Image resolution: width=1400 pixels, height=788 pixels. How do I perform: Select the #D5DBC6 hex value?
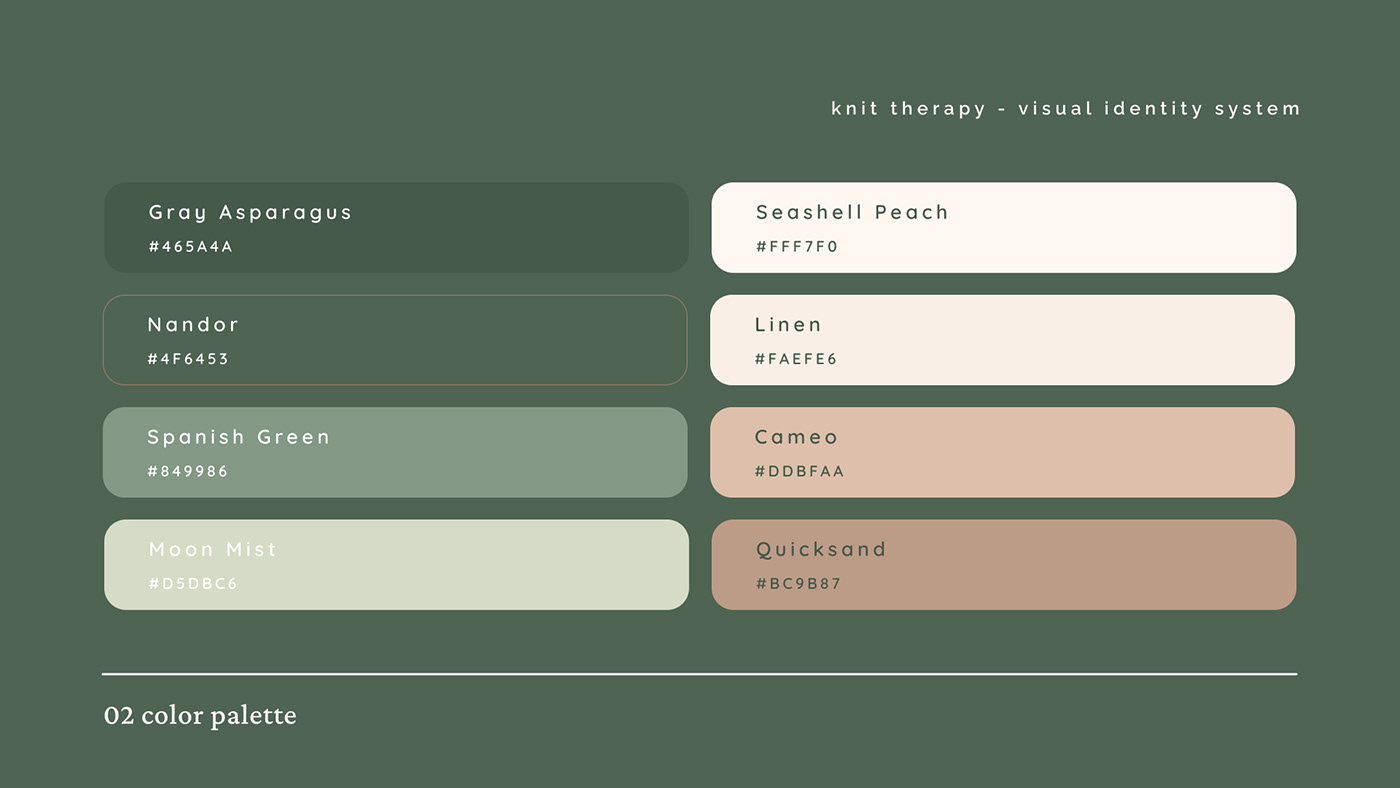pyautogui.click(x=193, y=584)
